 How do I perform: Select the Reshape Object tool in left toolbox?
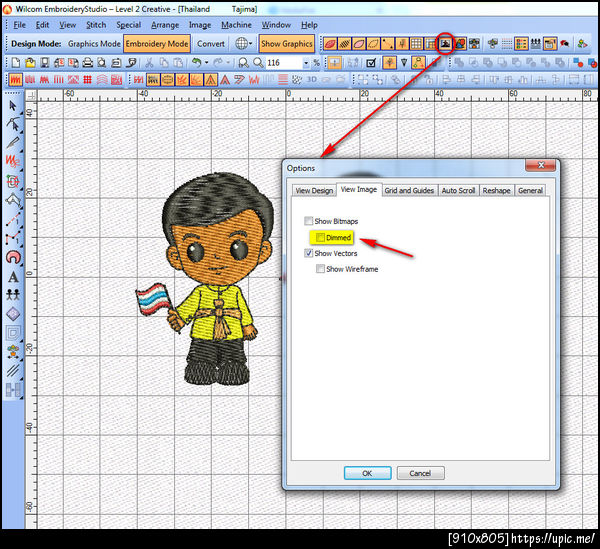pyautogui.click(x=13, y=124)
